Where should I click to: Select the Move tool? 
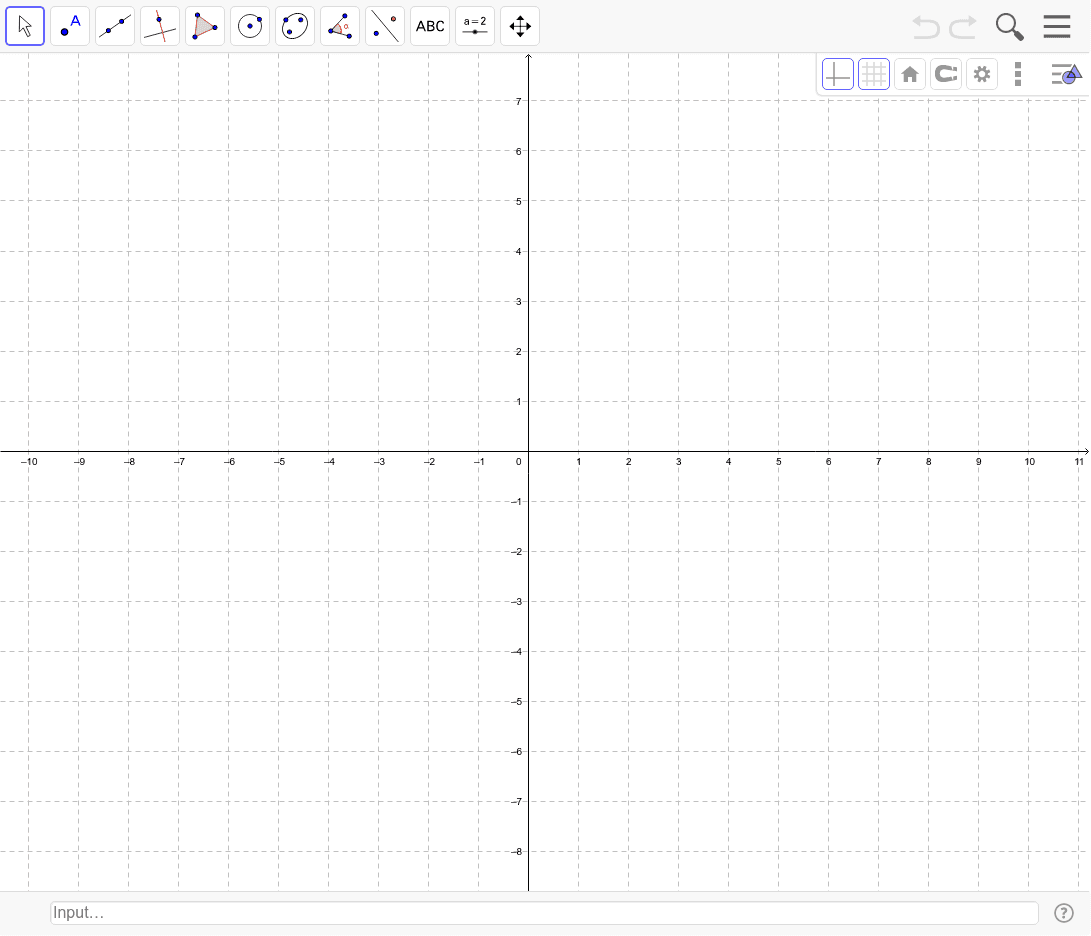25,26
